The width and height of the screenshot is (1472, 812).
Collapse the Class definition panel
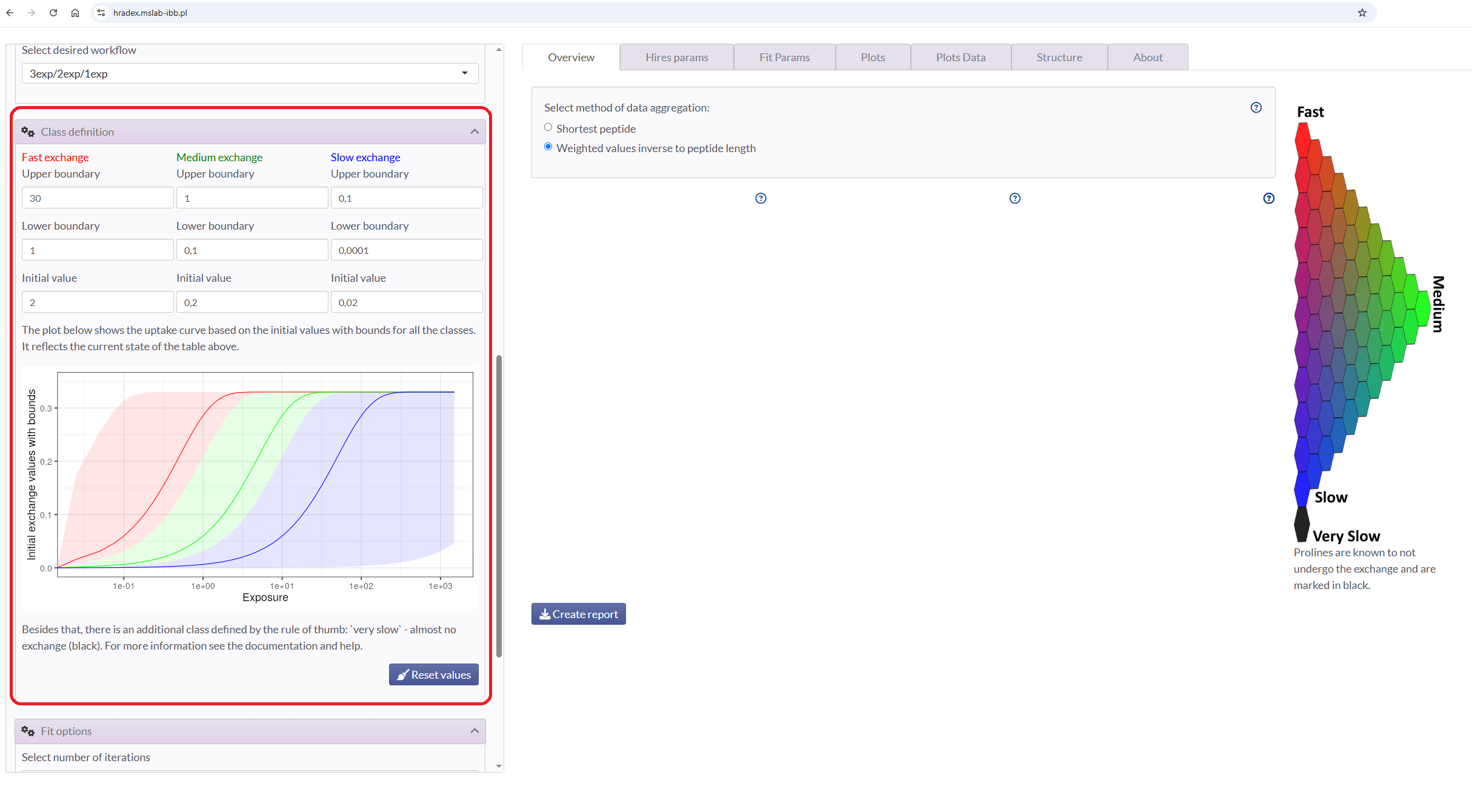click(475, 131)
